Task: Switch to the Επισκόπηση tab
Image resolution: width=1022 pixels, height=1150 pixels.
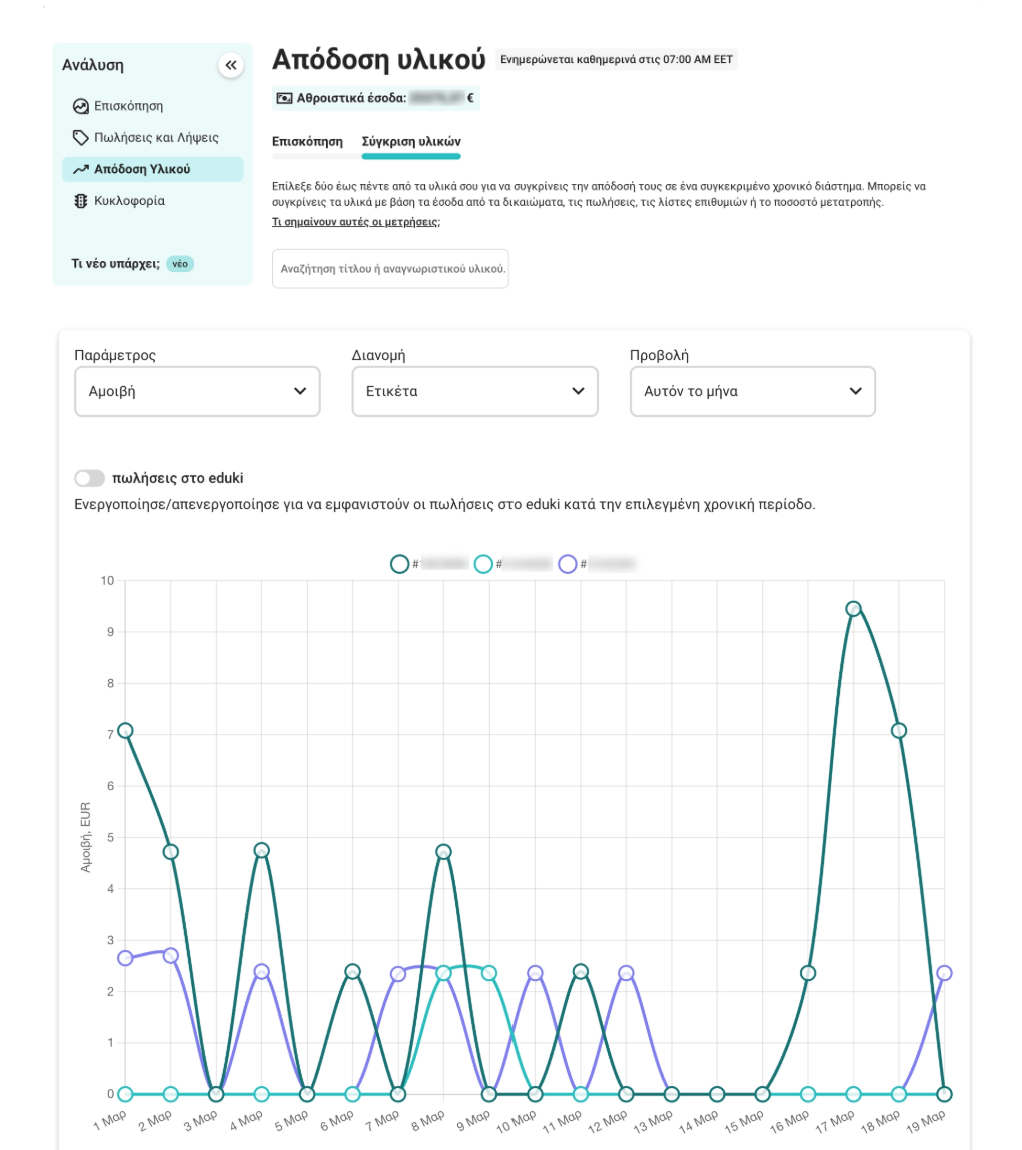Action: 307,142
